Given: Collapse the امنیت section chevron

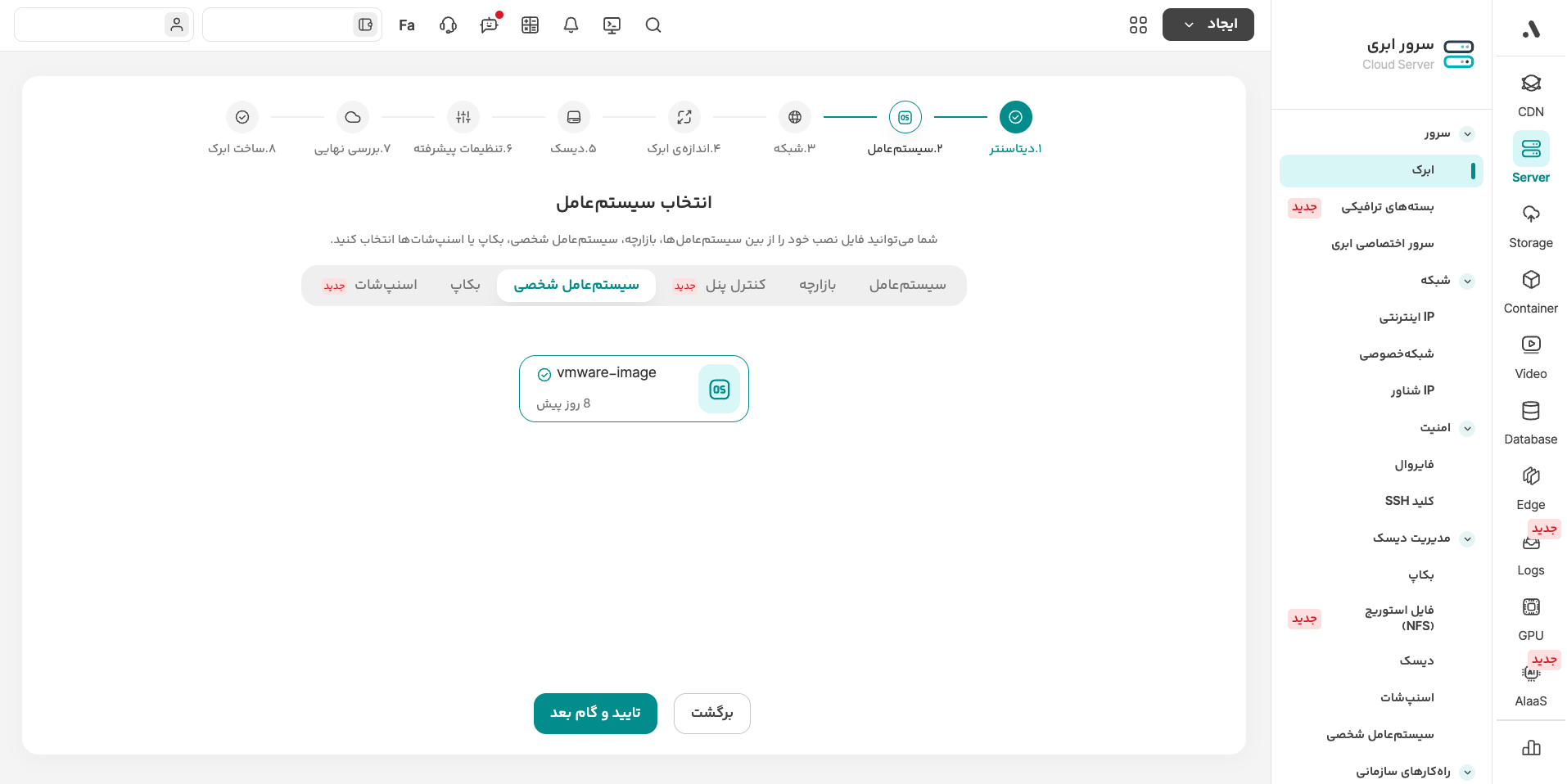Looking at the screenshot, I should coord(1467,428).
